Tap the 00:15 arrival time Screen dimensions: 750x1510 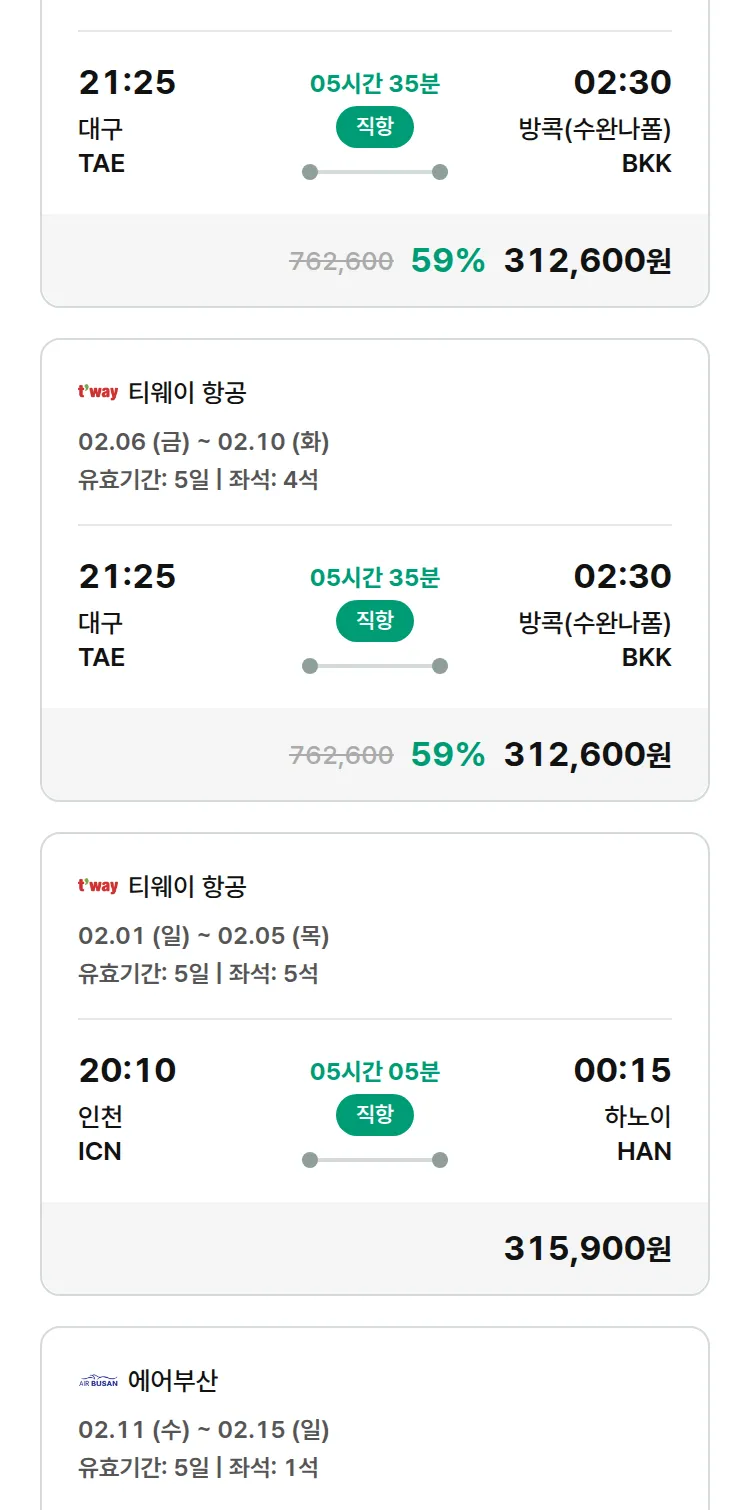click(622, 1070)
